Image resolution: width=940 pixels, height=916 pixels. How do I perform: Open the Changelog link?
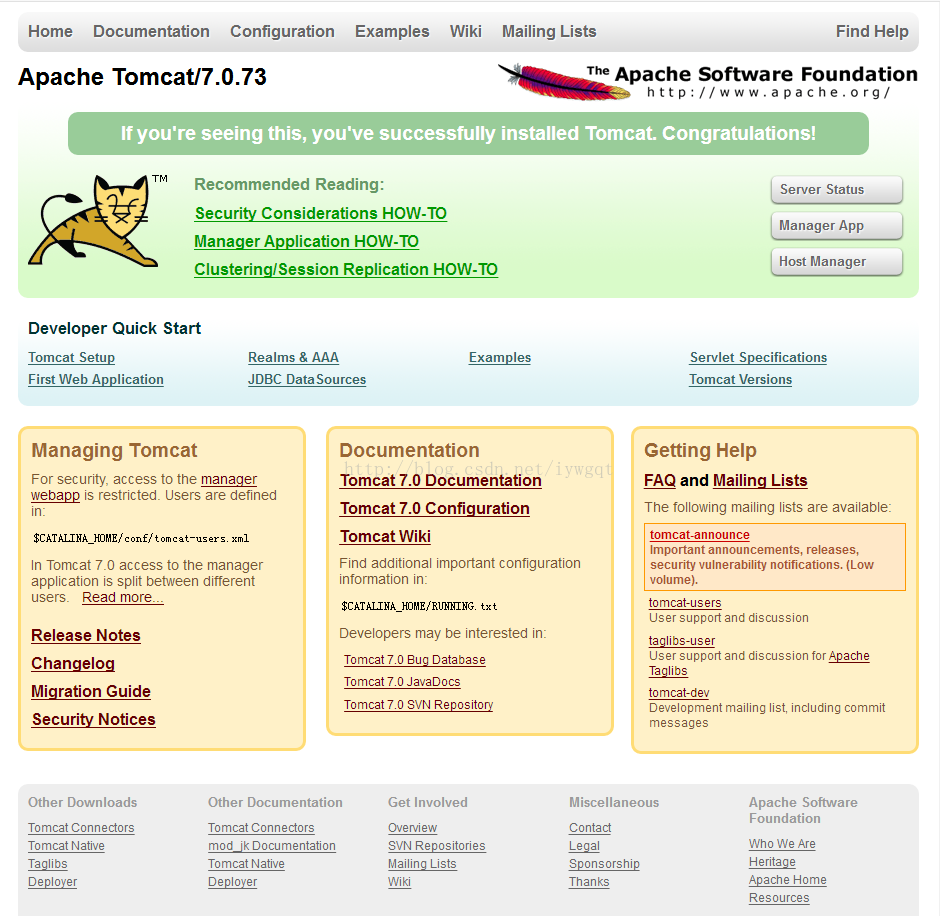click(73, 664)
